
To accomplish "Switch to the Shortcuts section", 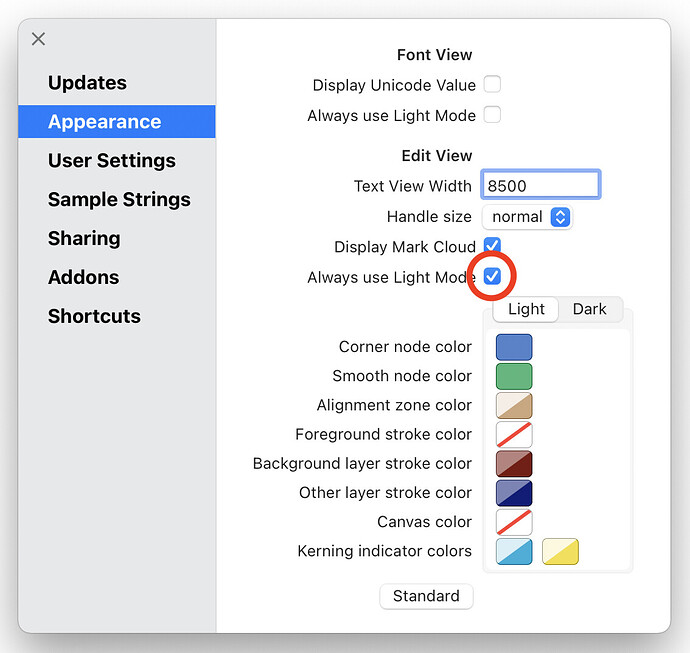I will click(94, 317).
